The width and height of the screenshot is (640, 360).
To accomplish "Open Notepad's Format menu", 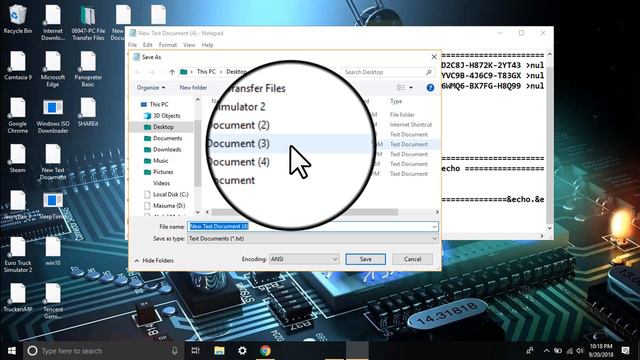I will (x=168, y=45).
